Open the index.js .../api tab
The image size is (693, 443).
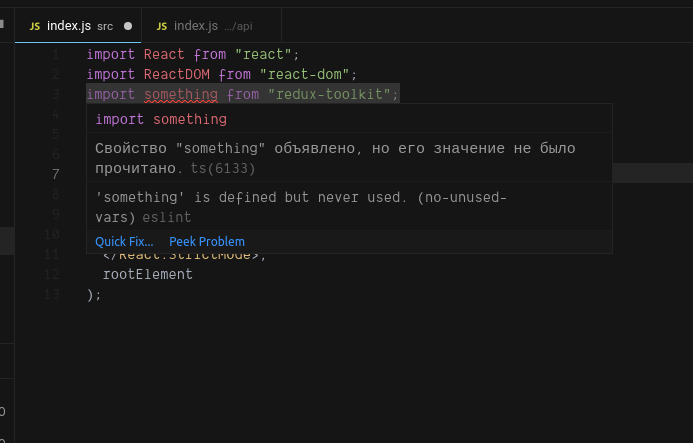click(211, 26)
